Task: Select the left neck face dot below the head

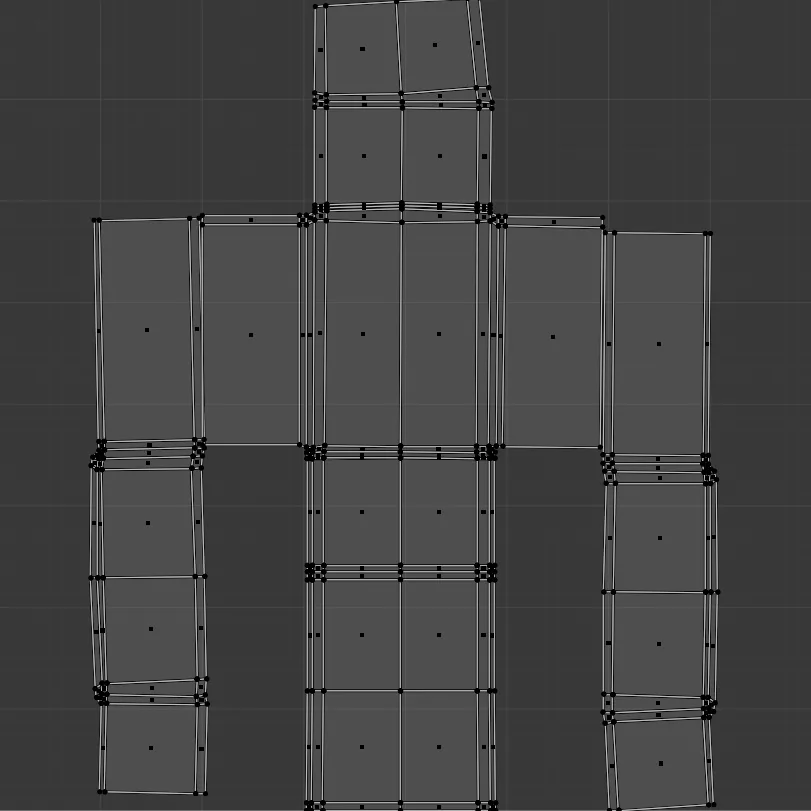Action: pyautogui.click(x=364, y=156)
